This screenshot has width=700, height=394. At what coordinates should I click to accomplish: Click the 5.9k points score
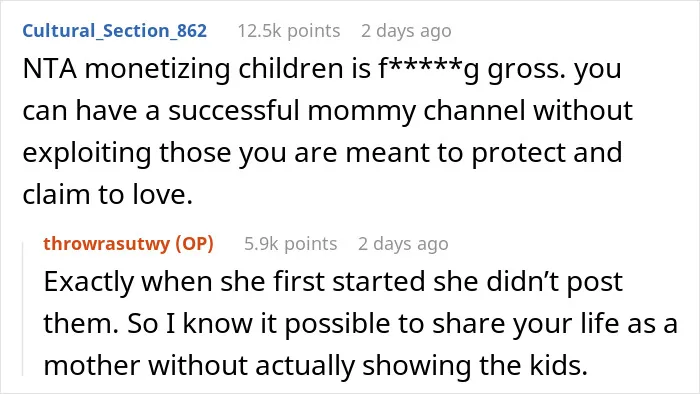[291, 244]
